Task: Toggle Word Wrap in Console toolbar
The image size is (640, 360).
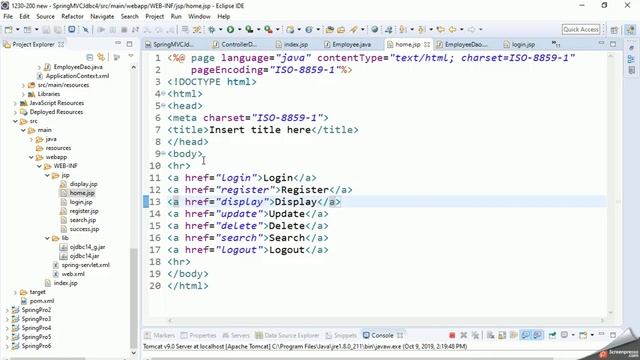Action: click(x=513, y=335)
